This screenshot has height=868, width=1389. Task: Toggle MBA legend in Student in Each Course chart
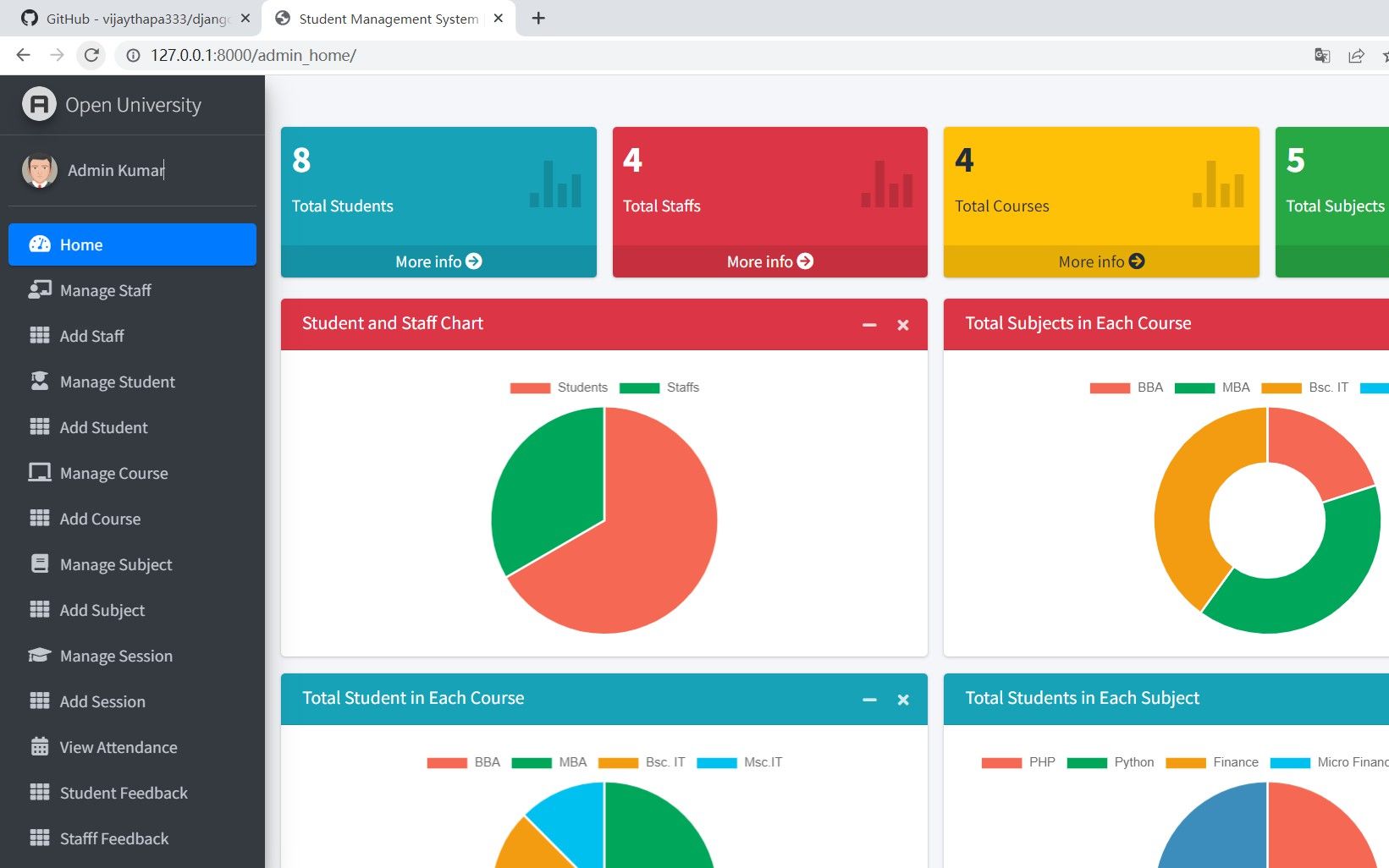pos(549,762)
